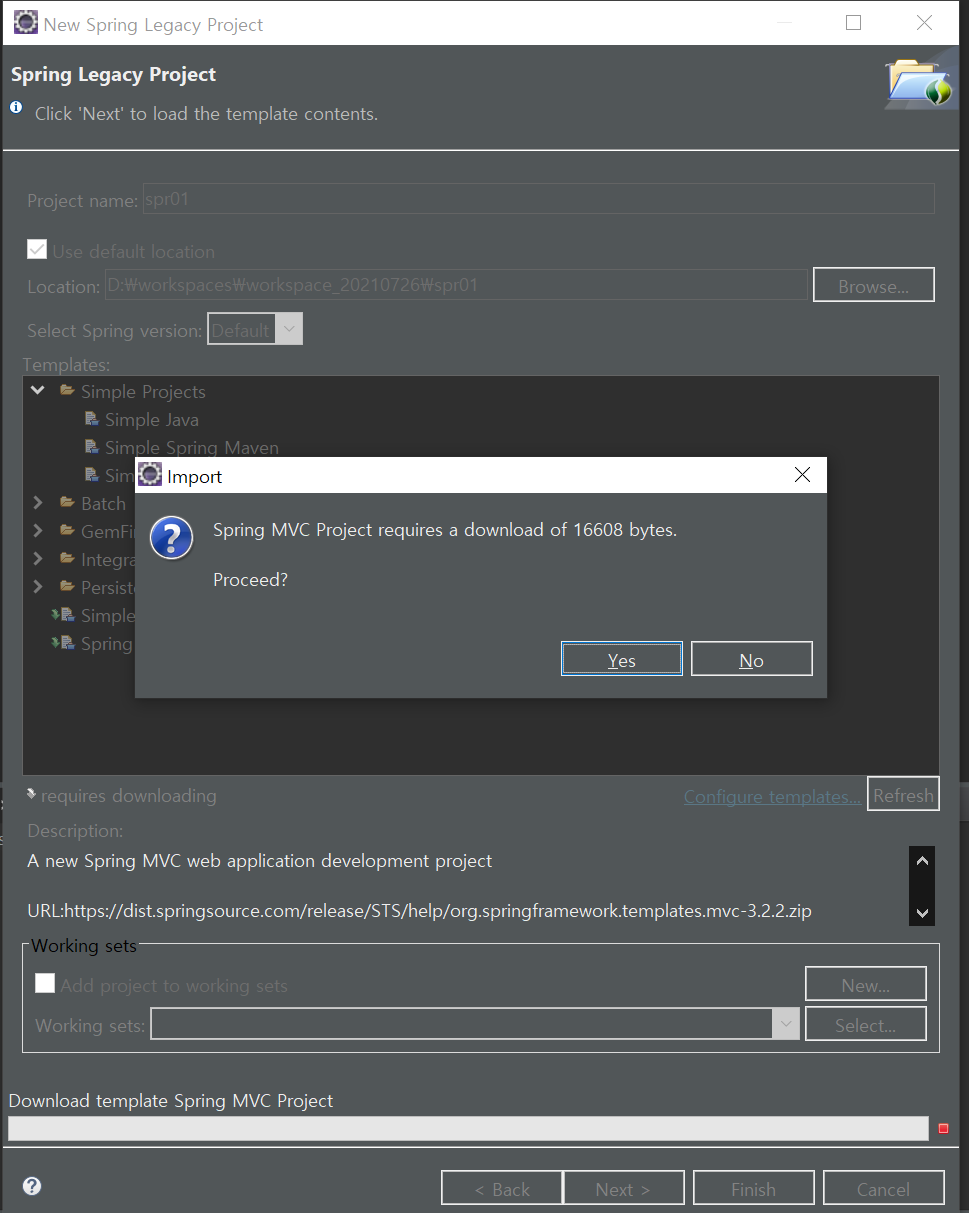The width and height of the screenshot is (969, 1213).
Task: Click the Location path field
Action: point(456,284)
